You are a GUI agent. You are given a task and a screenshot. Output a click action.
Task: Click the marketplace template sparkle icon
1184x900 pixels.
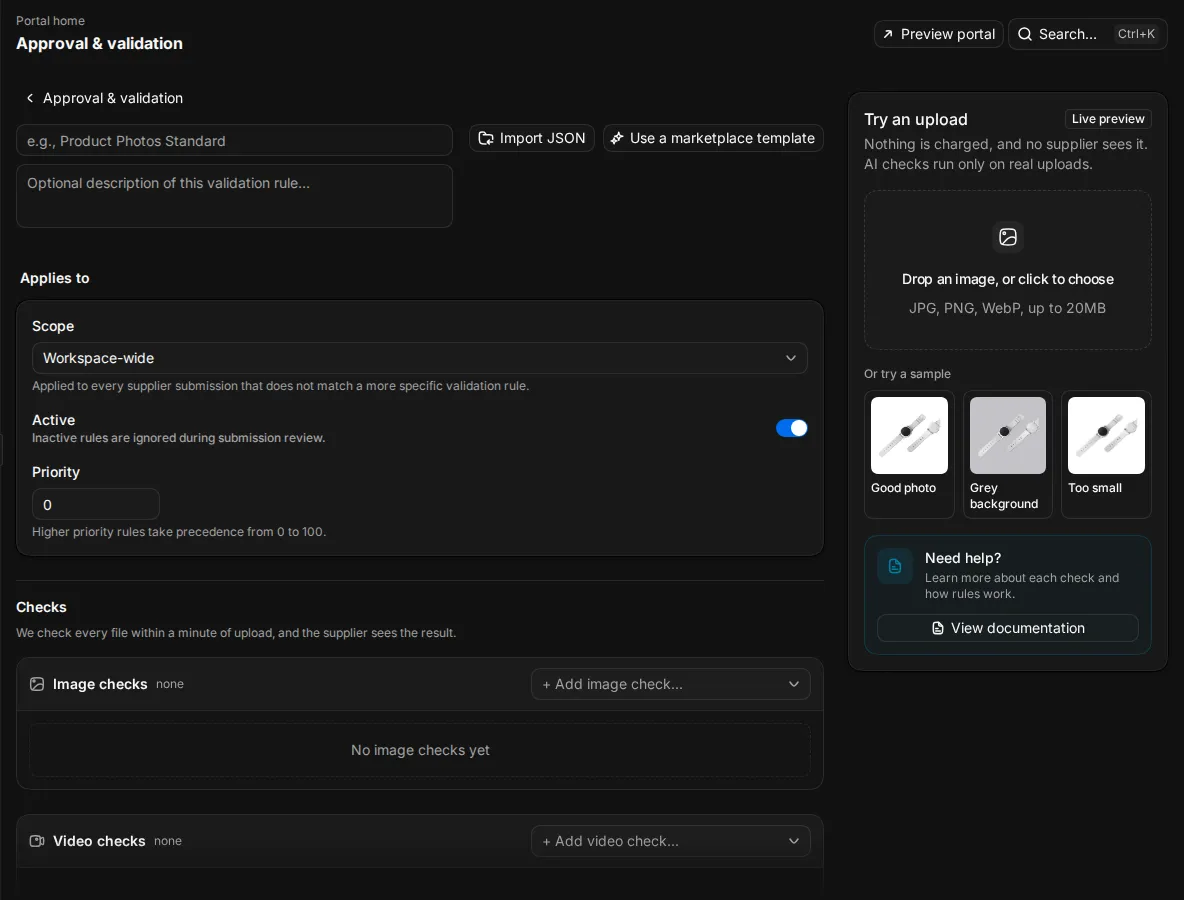click(x=617, y=138)
